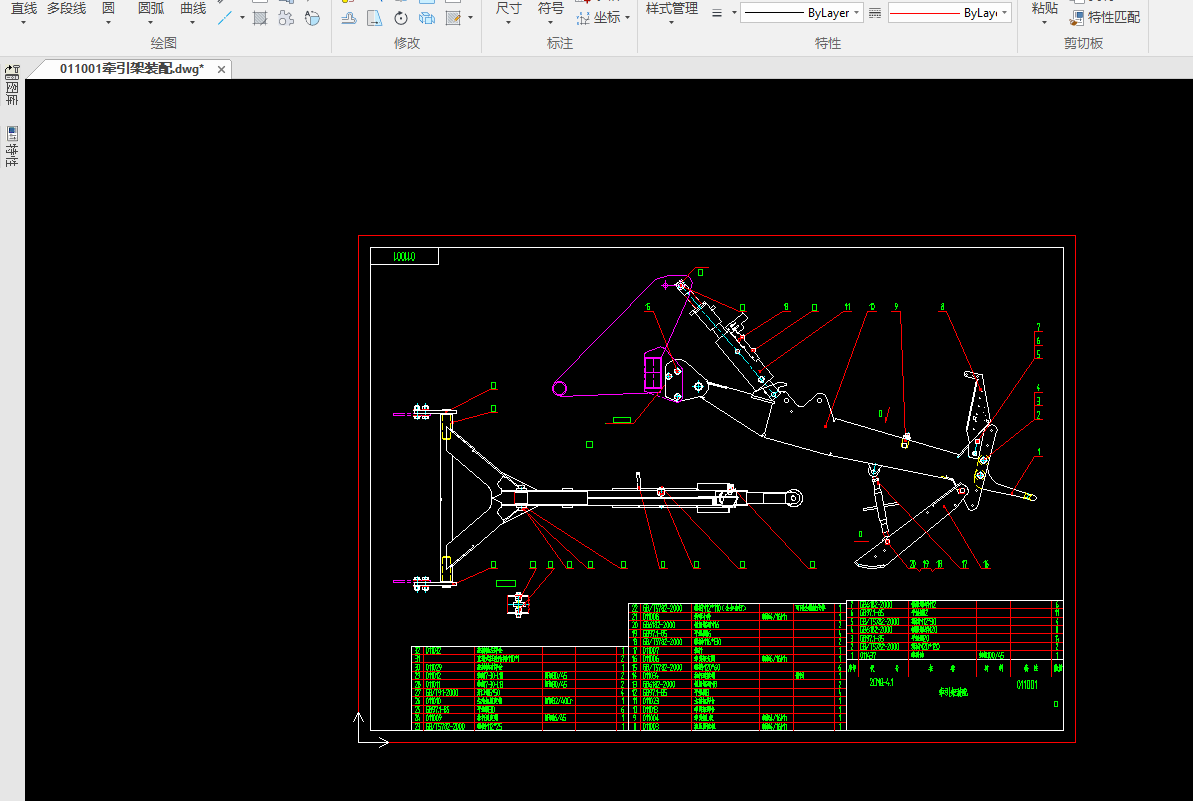Click the diagonal line tool icon in 绘图
The height and width of the screenshot is (801, 1193).
click(x=226, y=18)
